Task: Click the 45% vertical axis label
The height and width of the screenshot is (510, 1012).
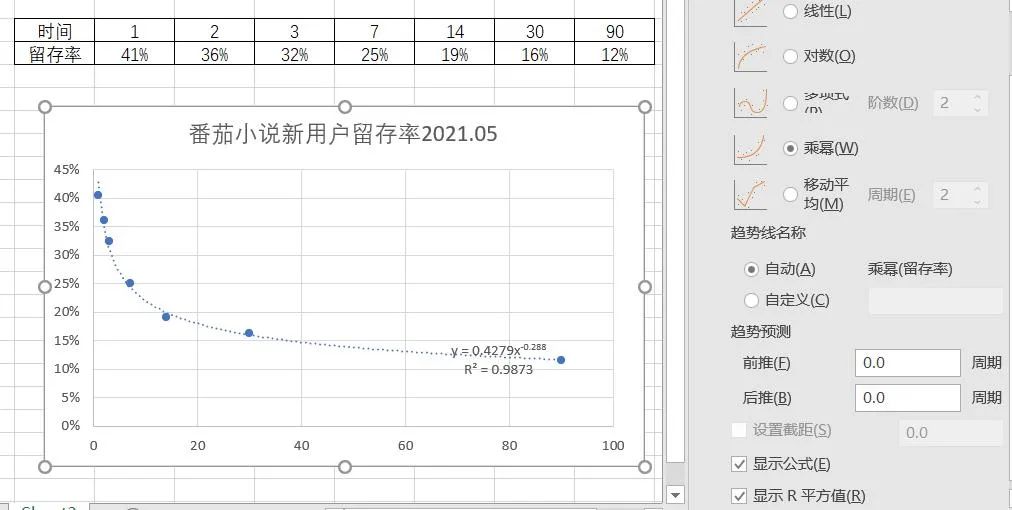Action: 66,169
